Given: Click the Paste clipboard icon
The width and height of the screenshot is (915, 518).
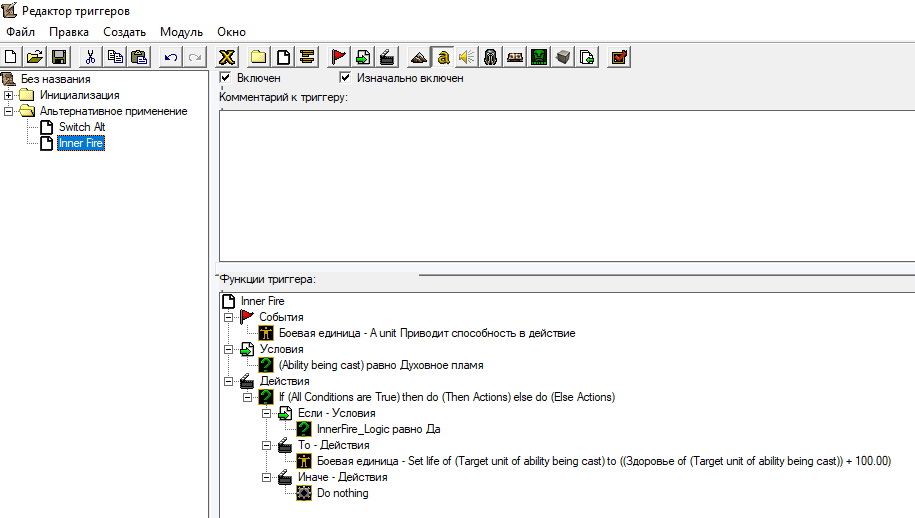Looking at the screenshot, I should 139,57.
